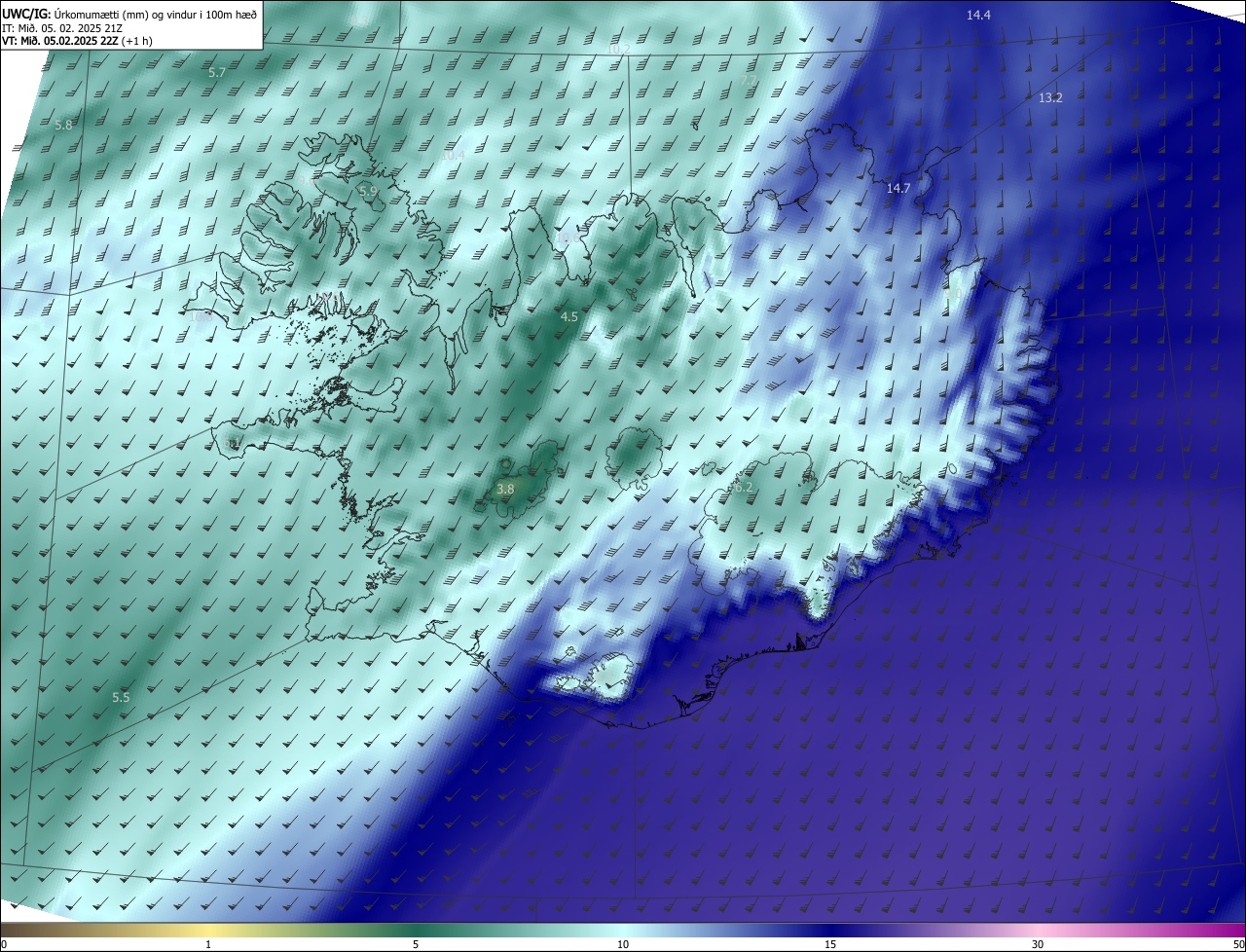Screen dimensions: 1246x952
Task: Click the 10.4 value label on the map
Action: 453,155
